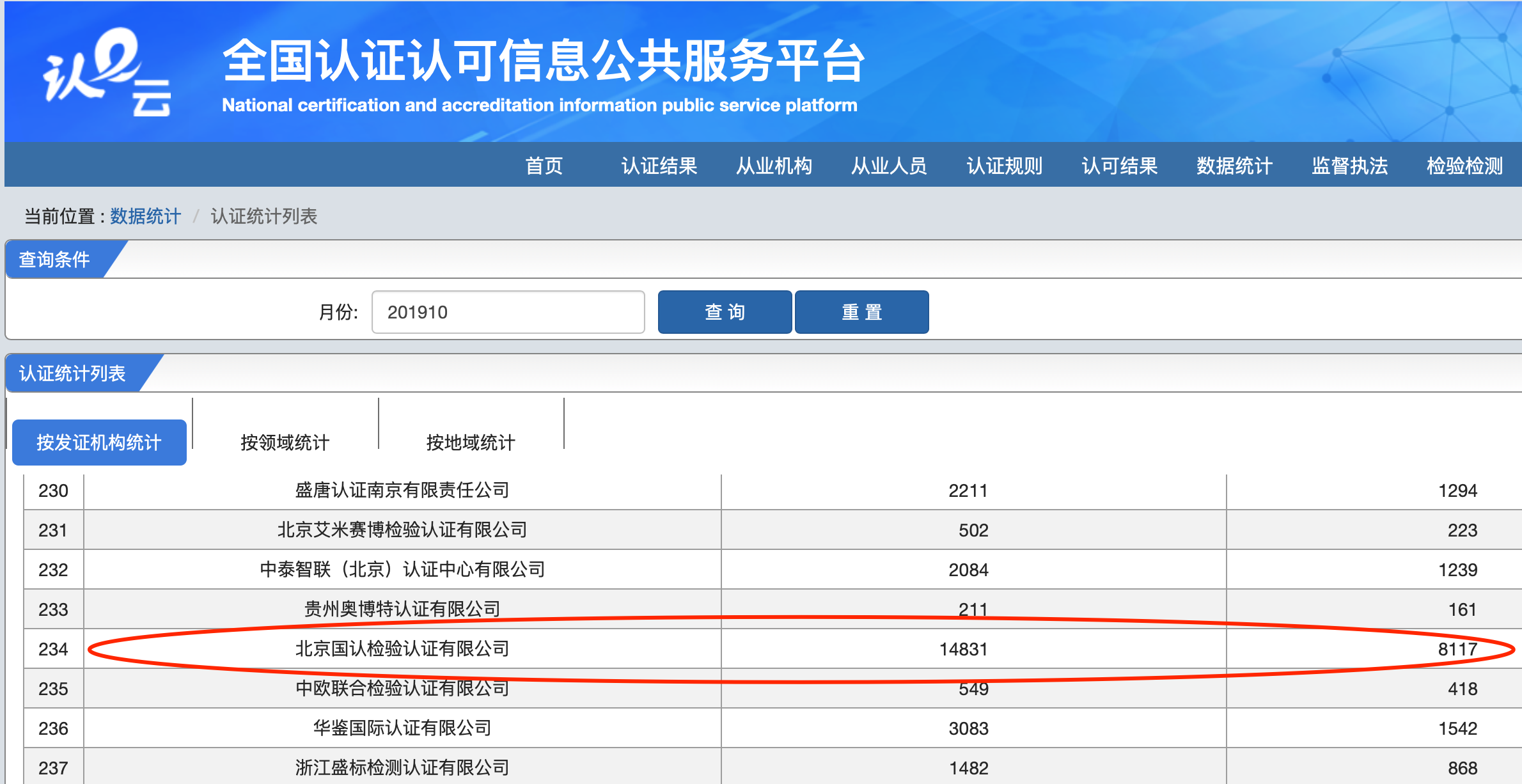Viewport: 1522px width, 784px height.
Task: Switch to 按地域统计 tab
Action: [x=471, y=442]
